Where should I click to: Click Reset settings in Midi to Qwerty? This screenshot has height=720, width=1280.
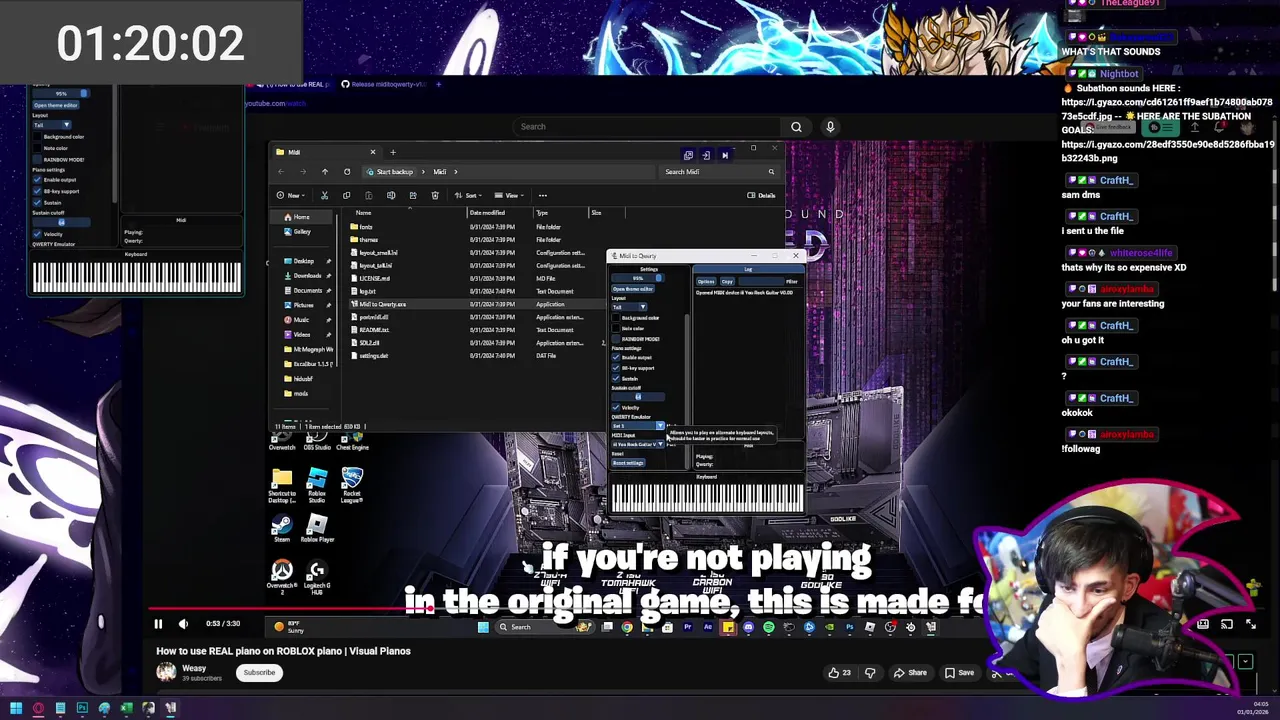628,463
